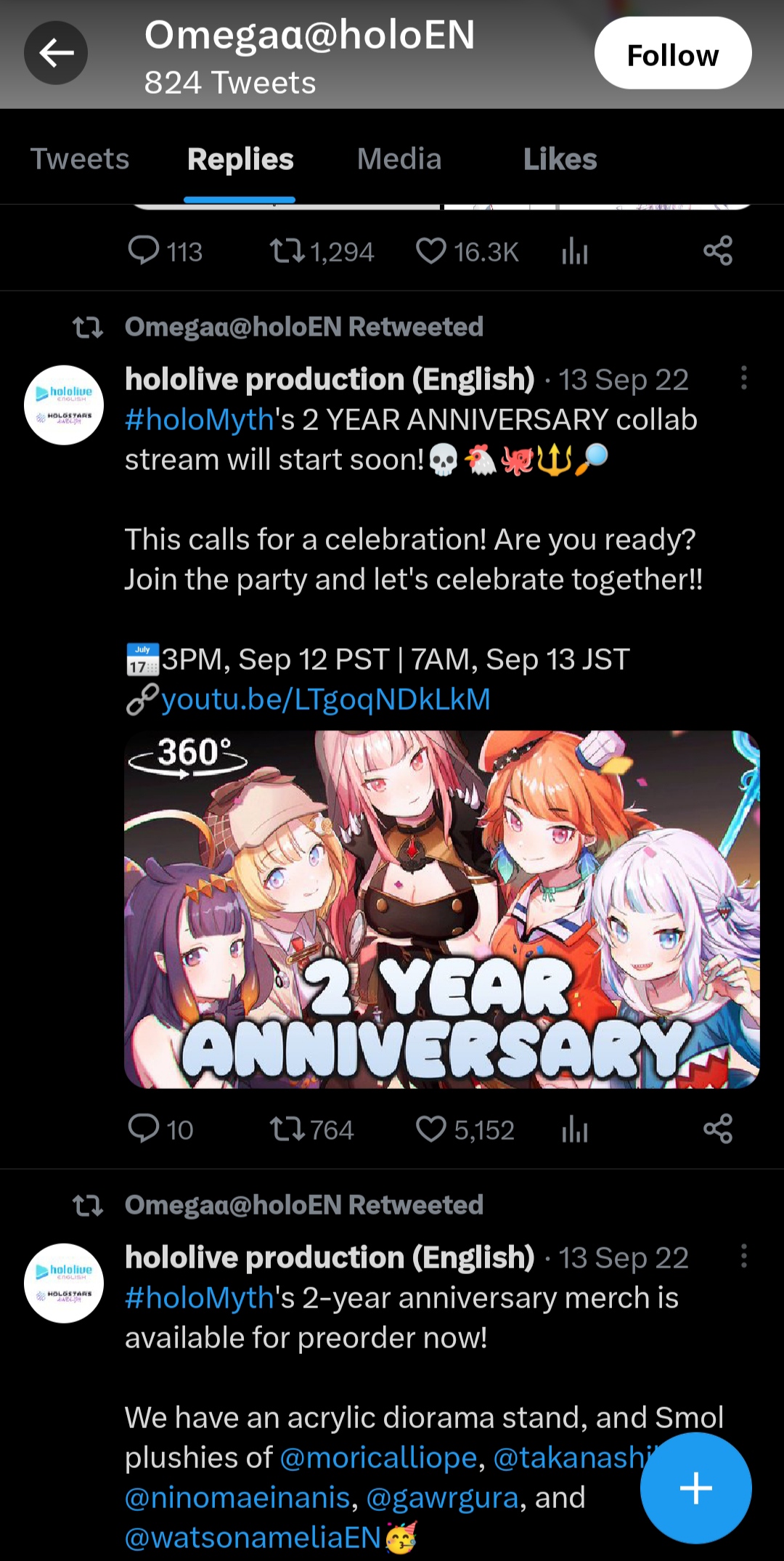Compose a new tweet with plus button
784x1561 pixels.
695,1488
